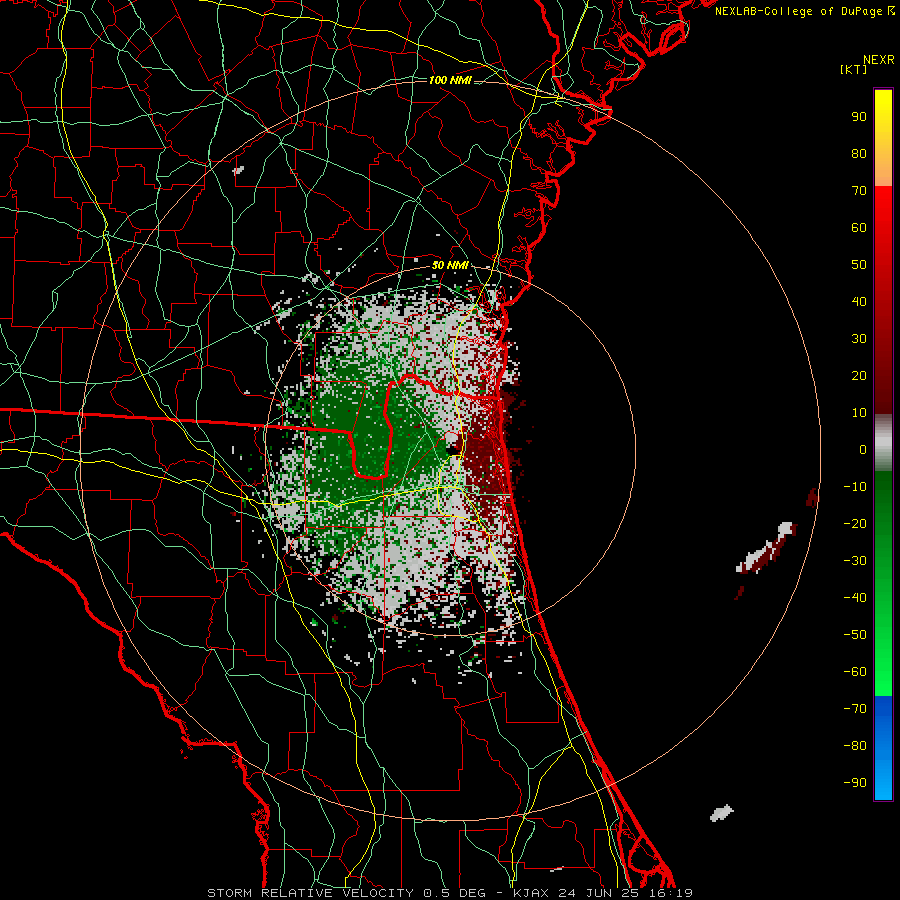Click the isolated gray echo offshore in the southeast
900x900 pixels.
click(x=721, y=813)
